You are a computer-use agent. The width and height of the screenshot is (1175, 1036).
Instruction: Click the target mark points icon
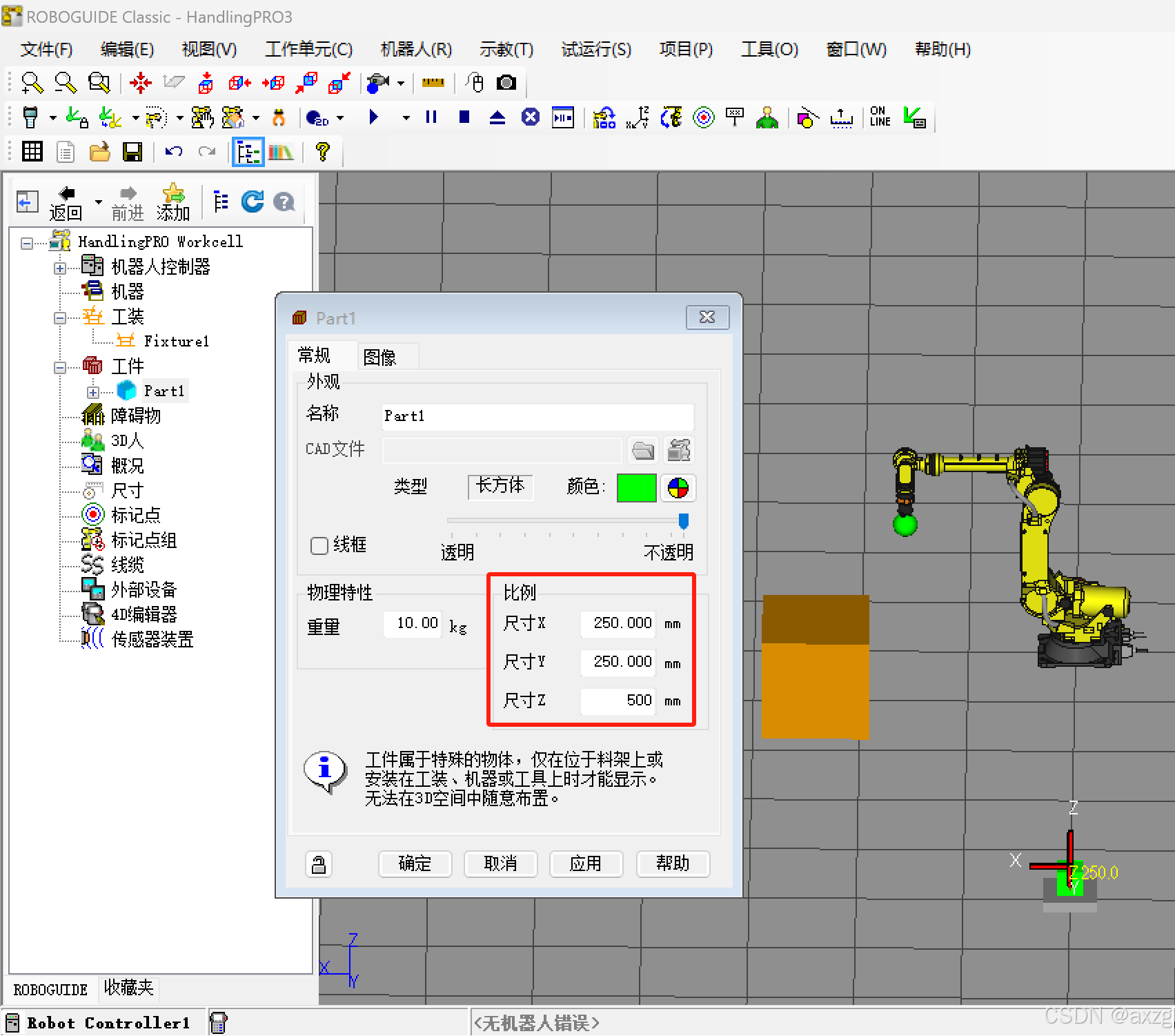pos(703,117)
